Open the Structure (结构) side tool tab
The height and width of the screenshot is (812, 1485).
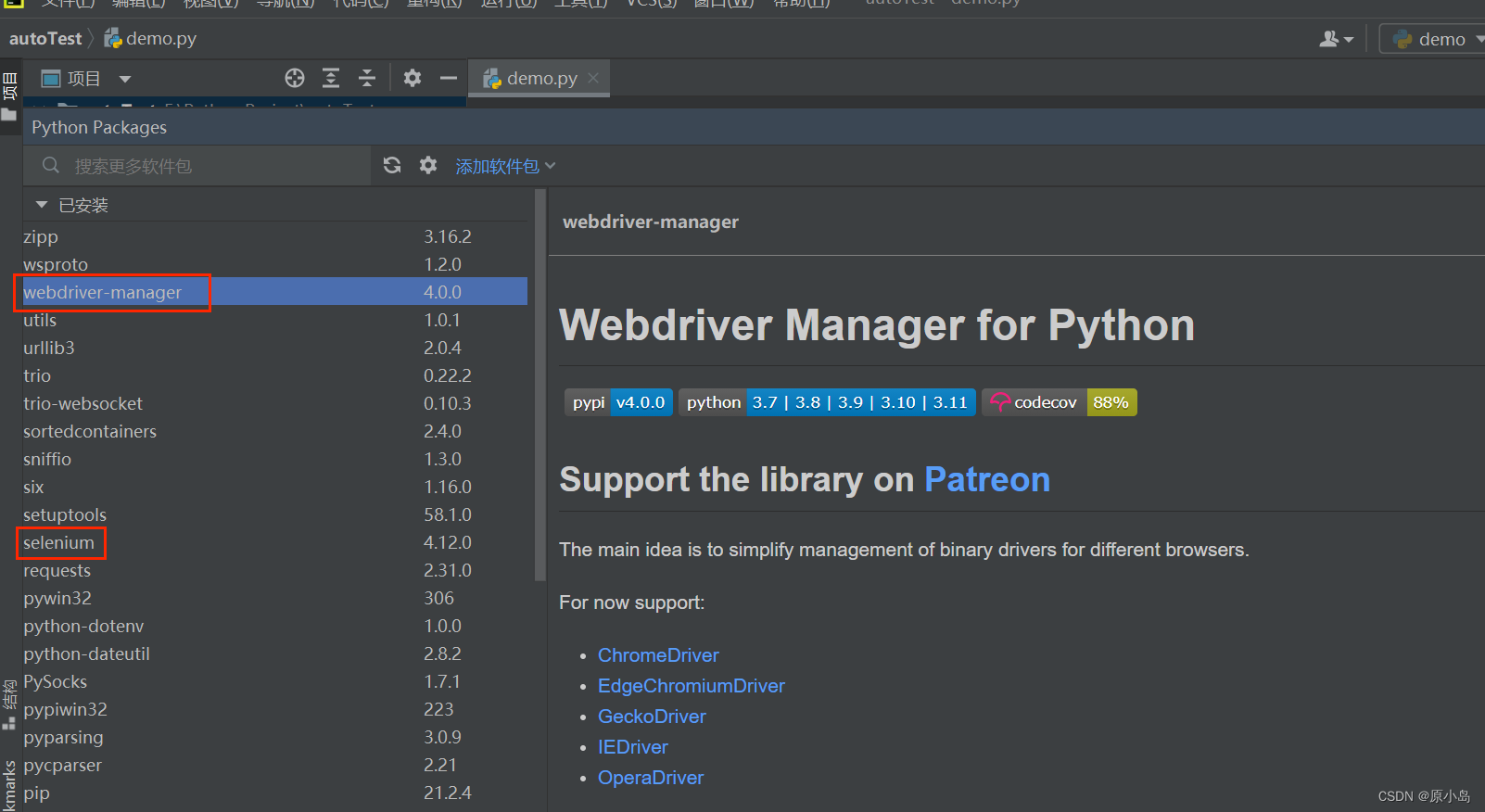click(x=9, y=704)
